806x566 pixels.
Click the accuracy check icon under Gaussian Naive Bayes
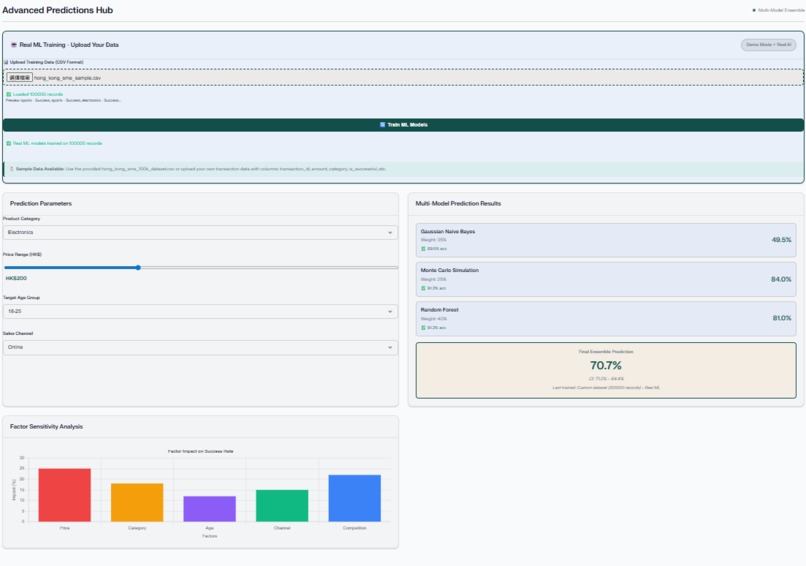tap(424, 249)
